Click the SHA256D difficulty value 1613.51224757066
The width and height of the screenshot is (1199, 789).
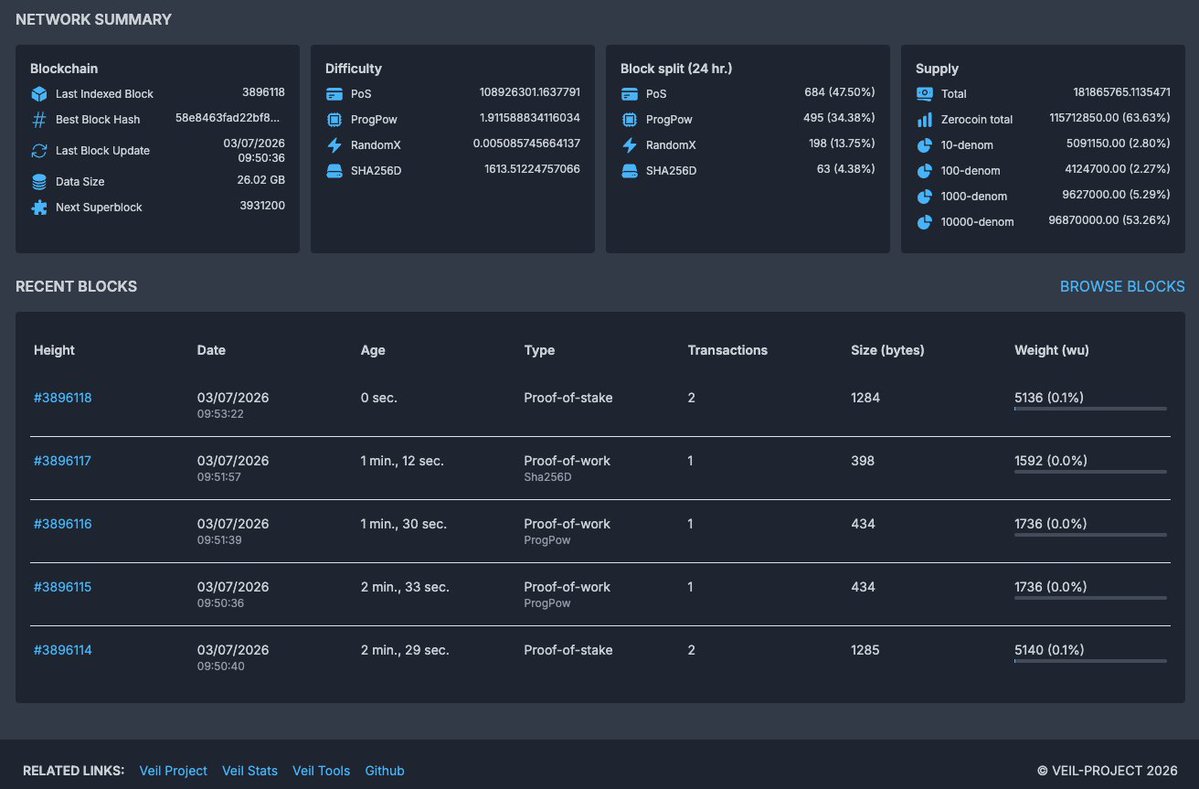click(532, 169)
